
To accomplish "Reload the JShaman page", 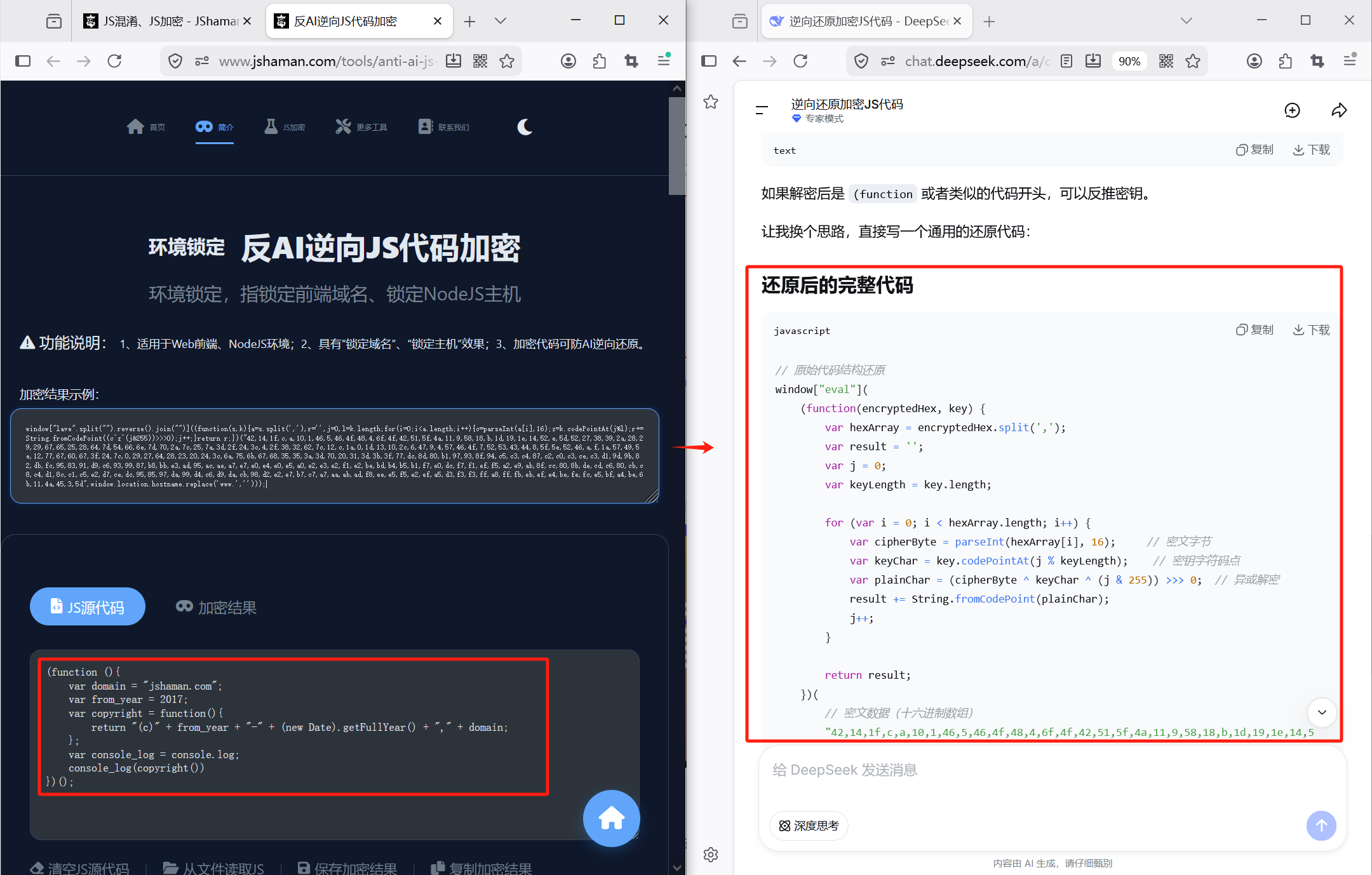I will [114, 61].
